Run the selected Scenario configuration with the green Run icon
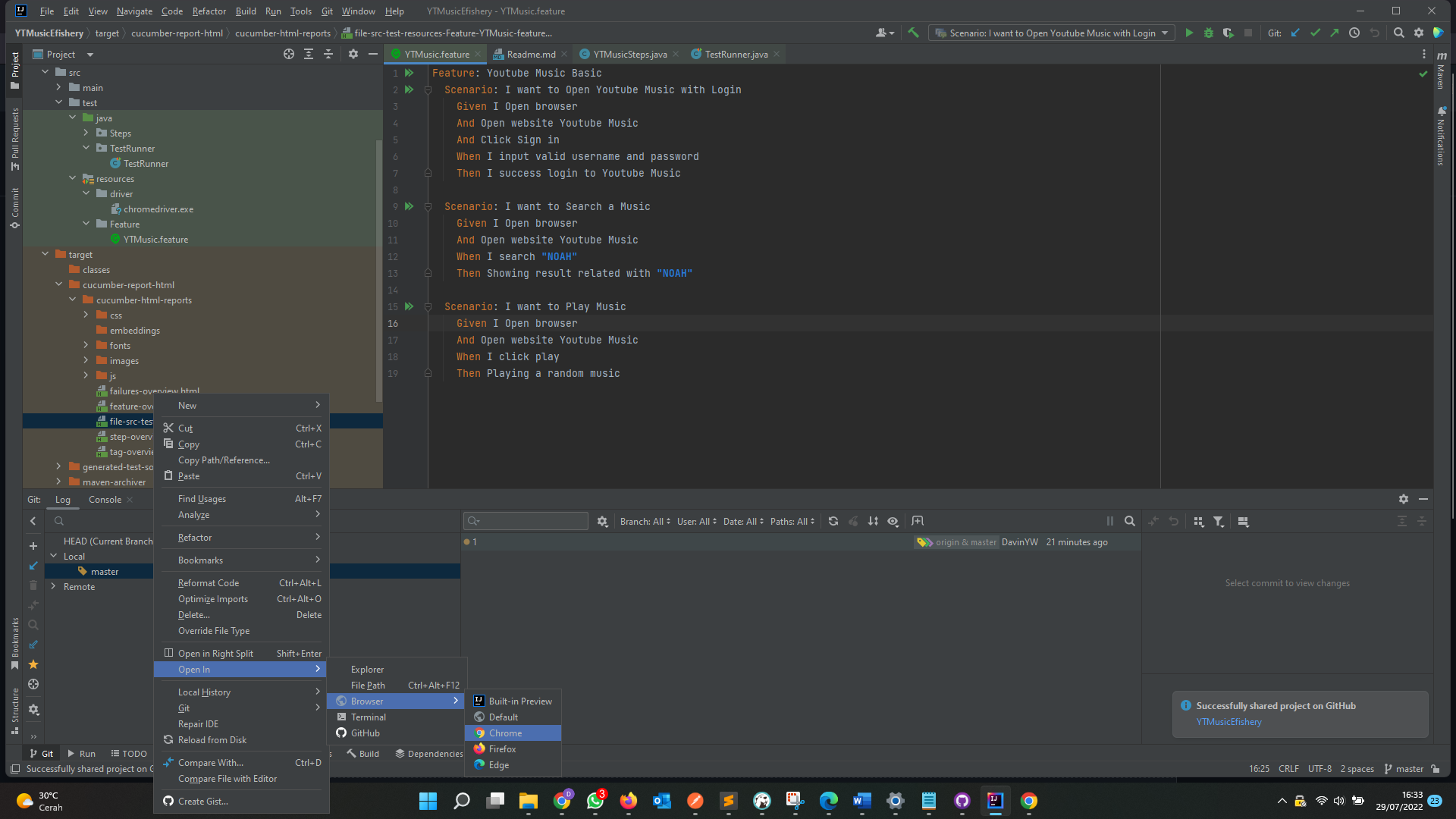Image resolution: width=1456 pixels, height=819 pixels. click(1189, 33)
